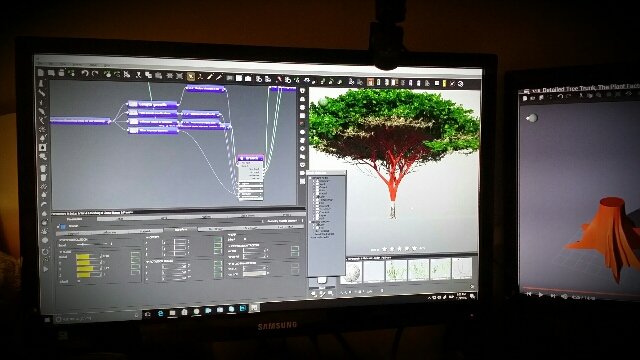This screenshot has width=640, height=360.
Task: Select the yellow-highlighted tool in the graph toolbar
Action: point(191,76)
